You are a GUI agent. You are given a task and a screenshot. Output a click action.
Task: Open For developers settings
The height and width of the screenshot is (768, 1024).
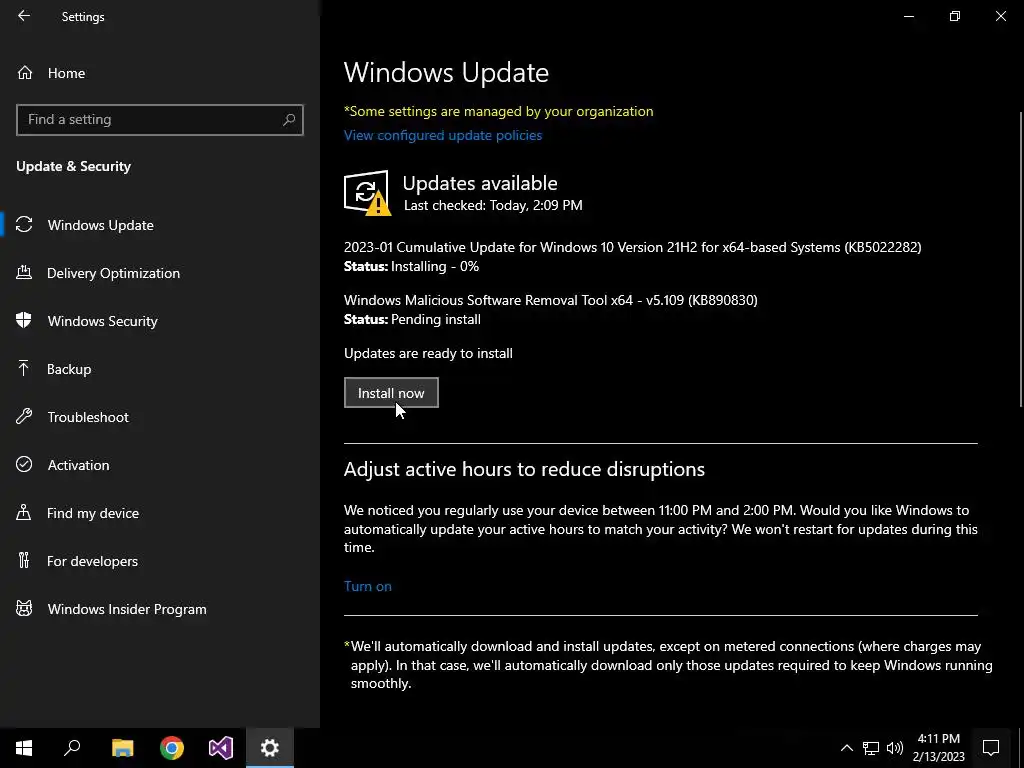(160, 561)
